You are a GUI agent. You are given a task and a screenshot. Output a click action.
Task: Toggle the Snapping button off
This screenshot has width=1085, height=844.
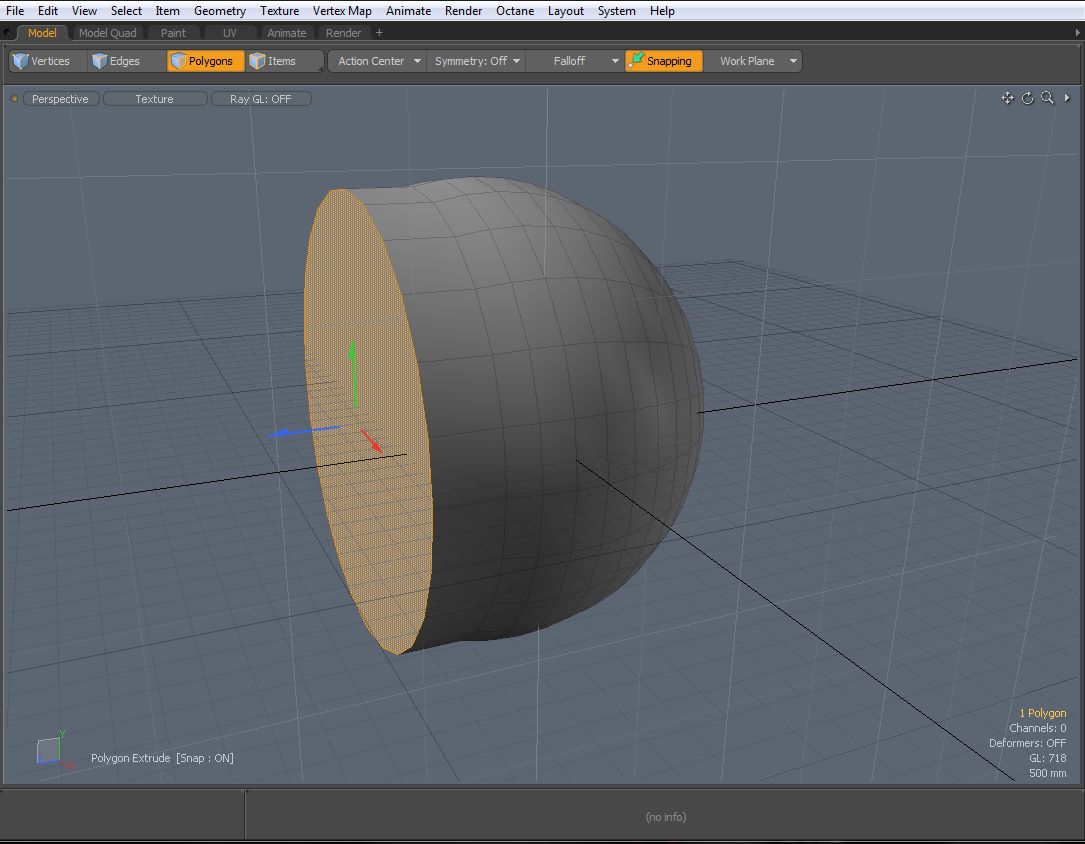[660, 61]
